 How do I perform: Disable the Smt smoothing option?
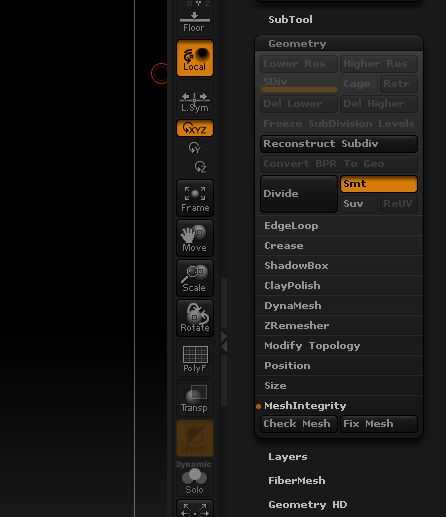pyautogui.click(x=379, y=184)
